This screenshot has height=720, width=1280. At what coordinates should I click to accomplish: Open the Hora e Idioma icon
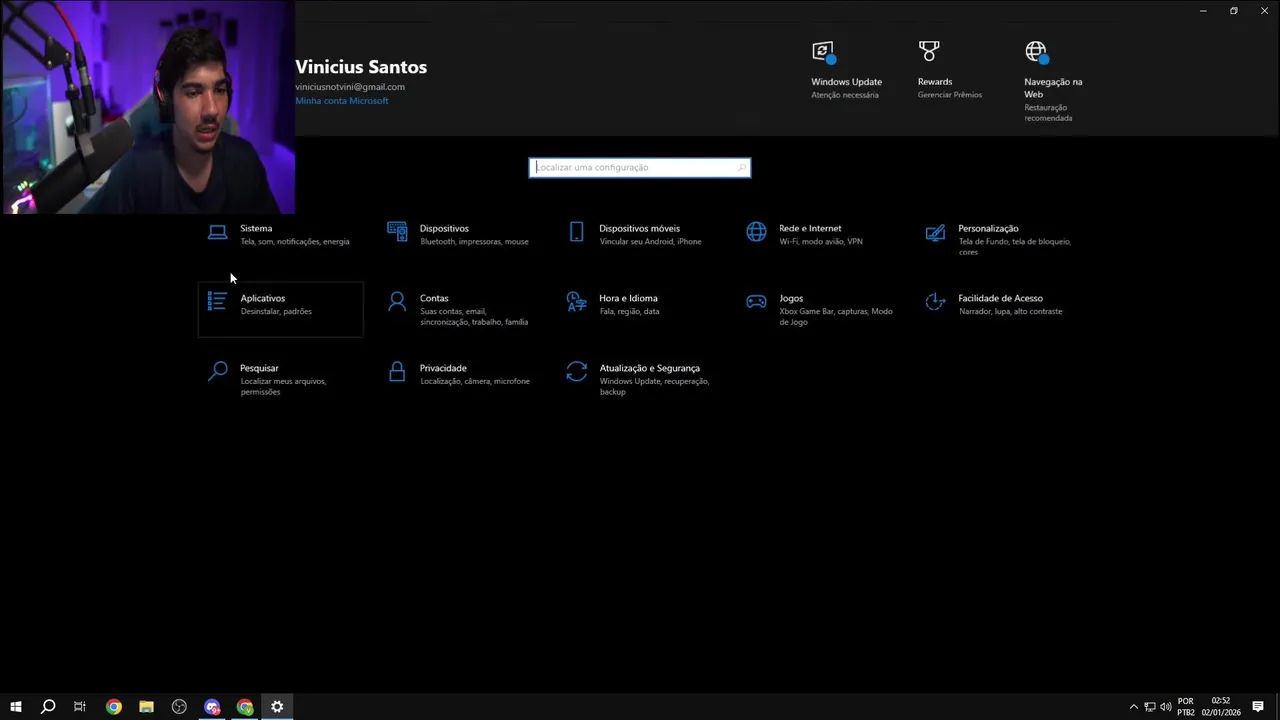pyautogui.click(x=576, y=301)
